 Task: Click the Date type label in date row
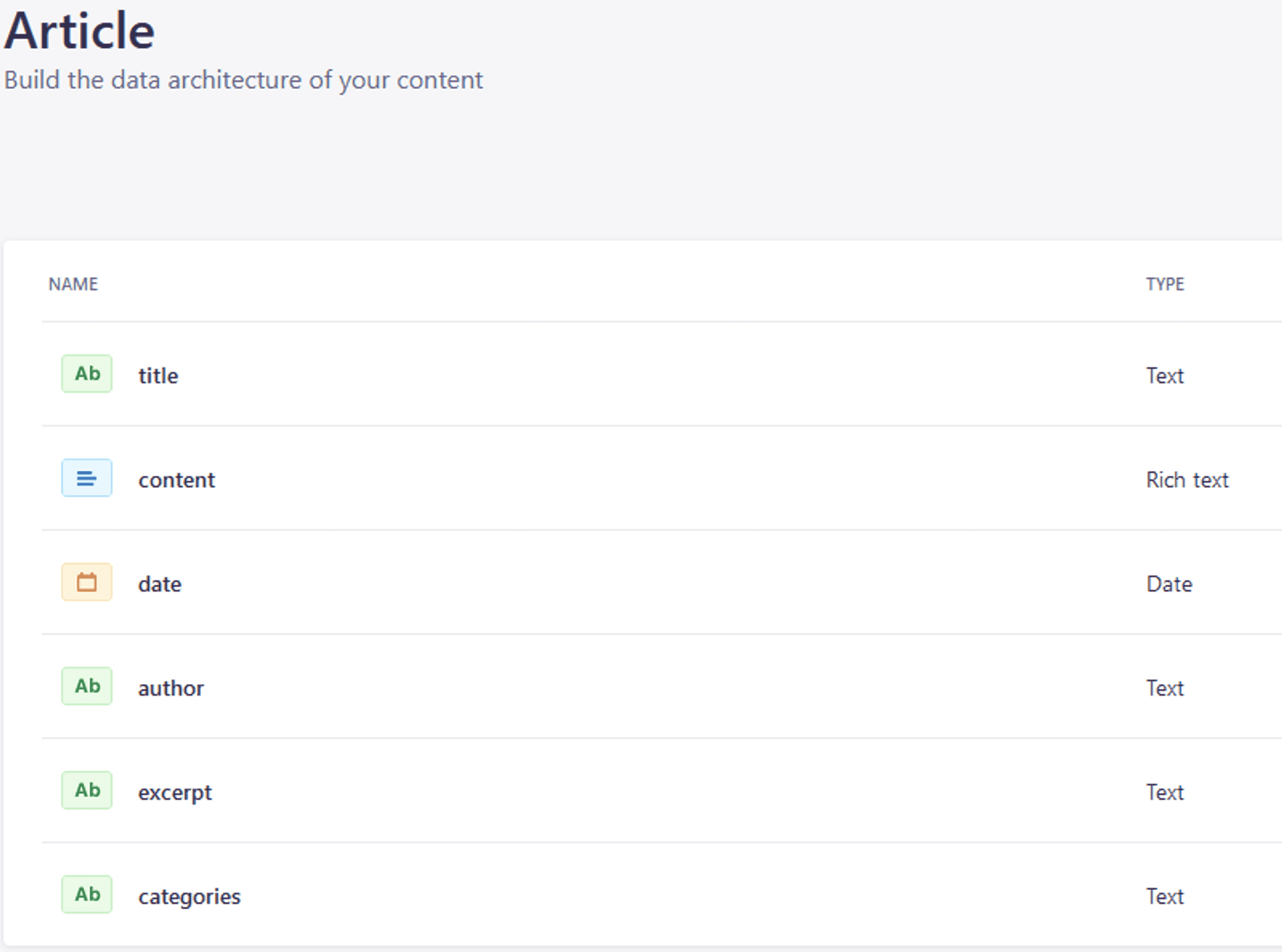[x=1169, y=584]
